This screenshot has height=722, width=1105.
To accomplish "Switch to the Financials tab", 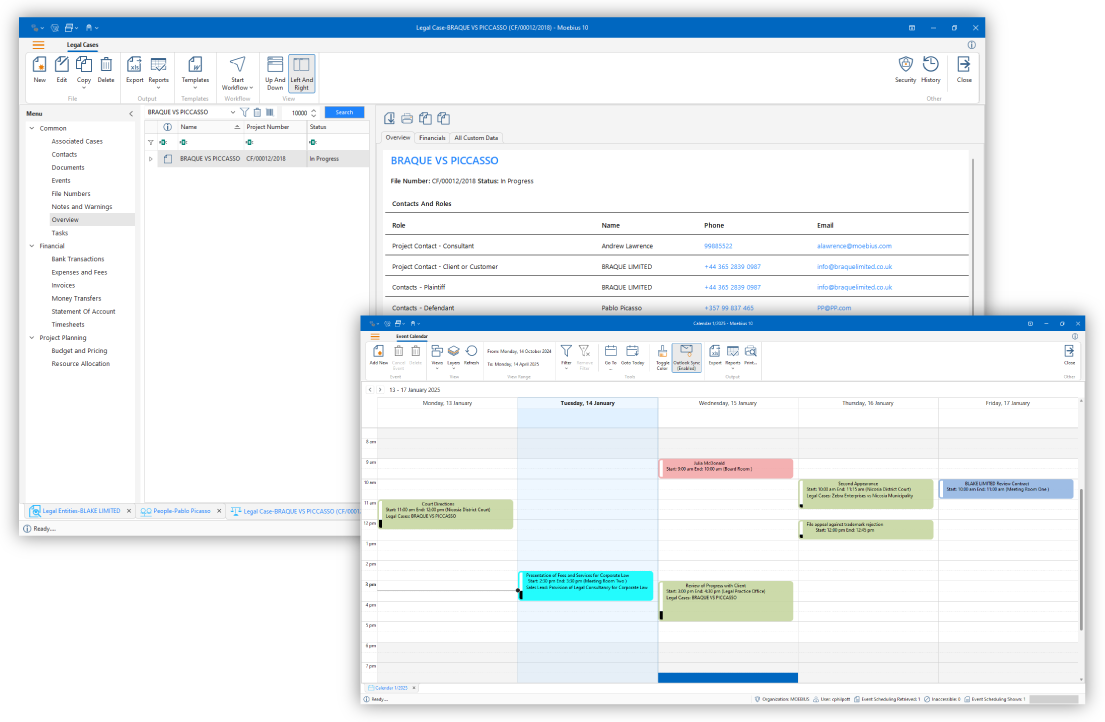I will coord(432,138).
